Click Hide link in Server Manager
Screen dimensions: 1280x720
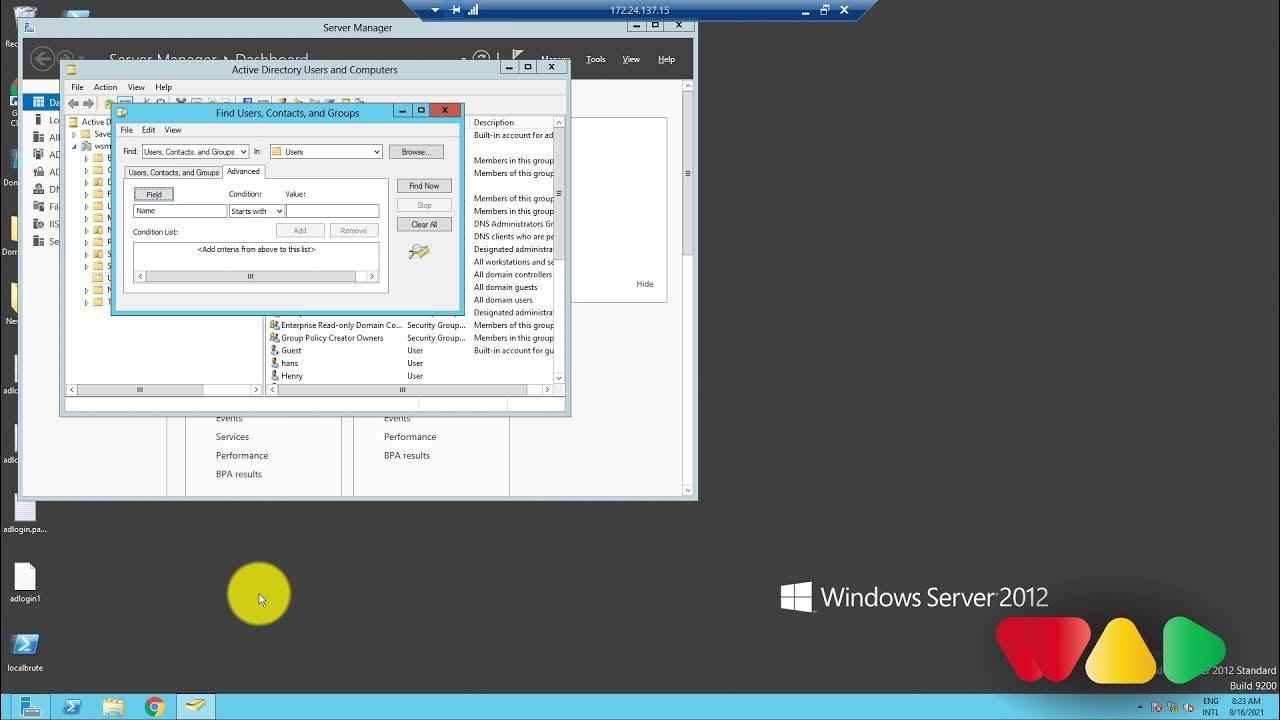point(645,284)
